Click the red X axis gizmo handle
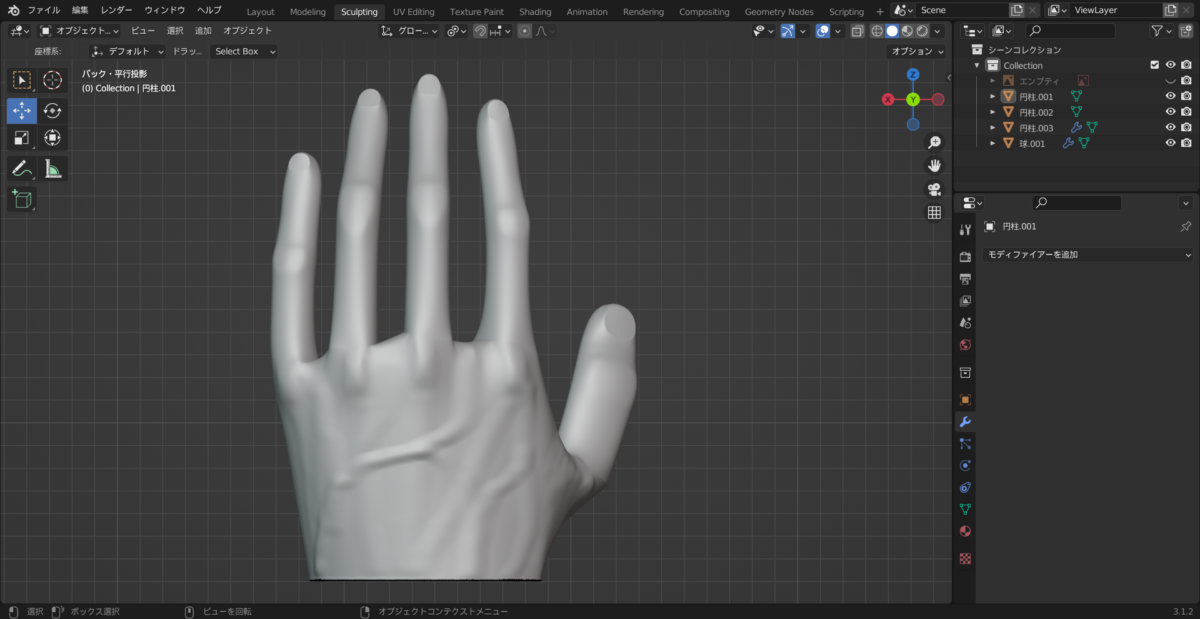1200x619 pixels. point(888,99)
